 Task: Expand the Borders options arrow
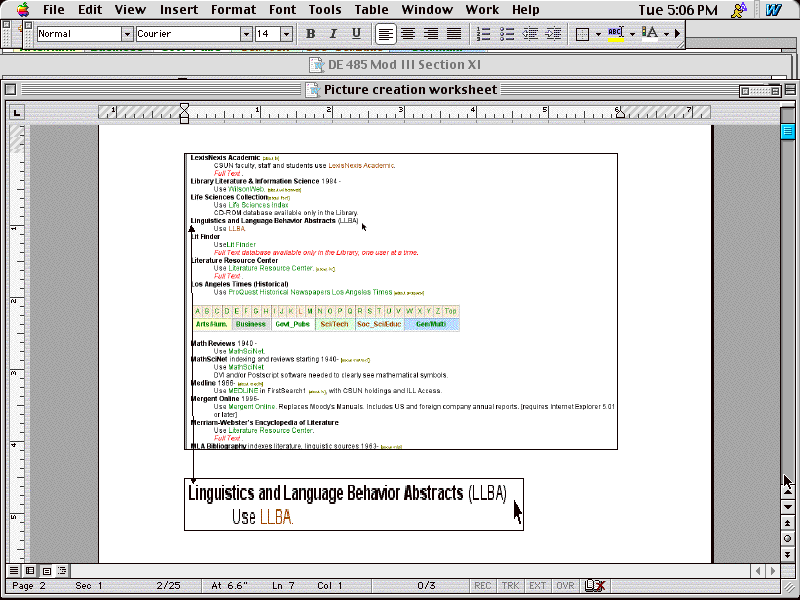pos(598,34)
